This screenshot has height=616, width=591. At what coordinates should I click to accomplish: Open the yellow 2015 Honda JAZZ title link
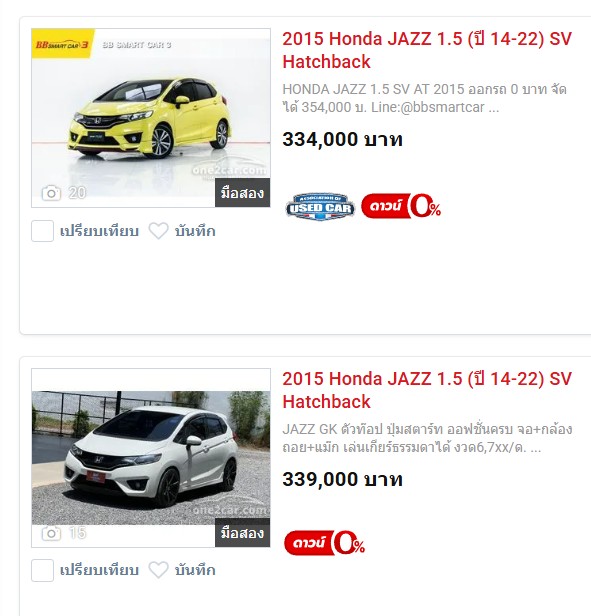pyautogui.click(x=427, y=50)
